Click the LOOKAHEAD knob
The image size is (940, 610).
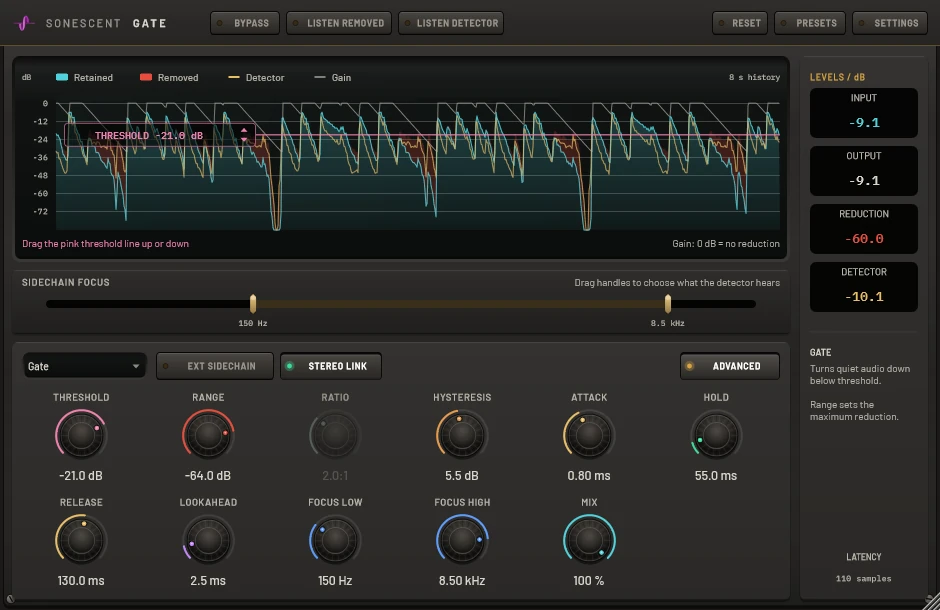208,540
